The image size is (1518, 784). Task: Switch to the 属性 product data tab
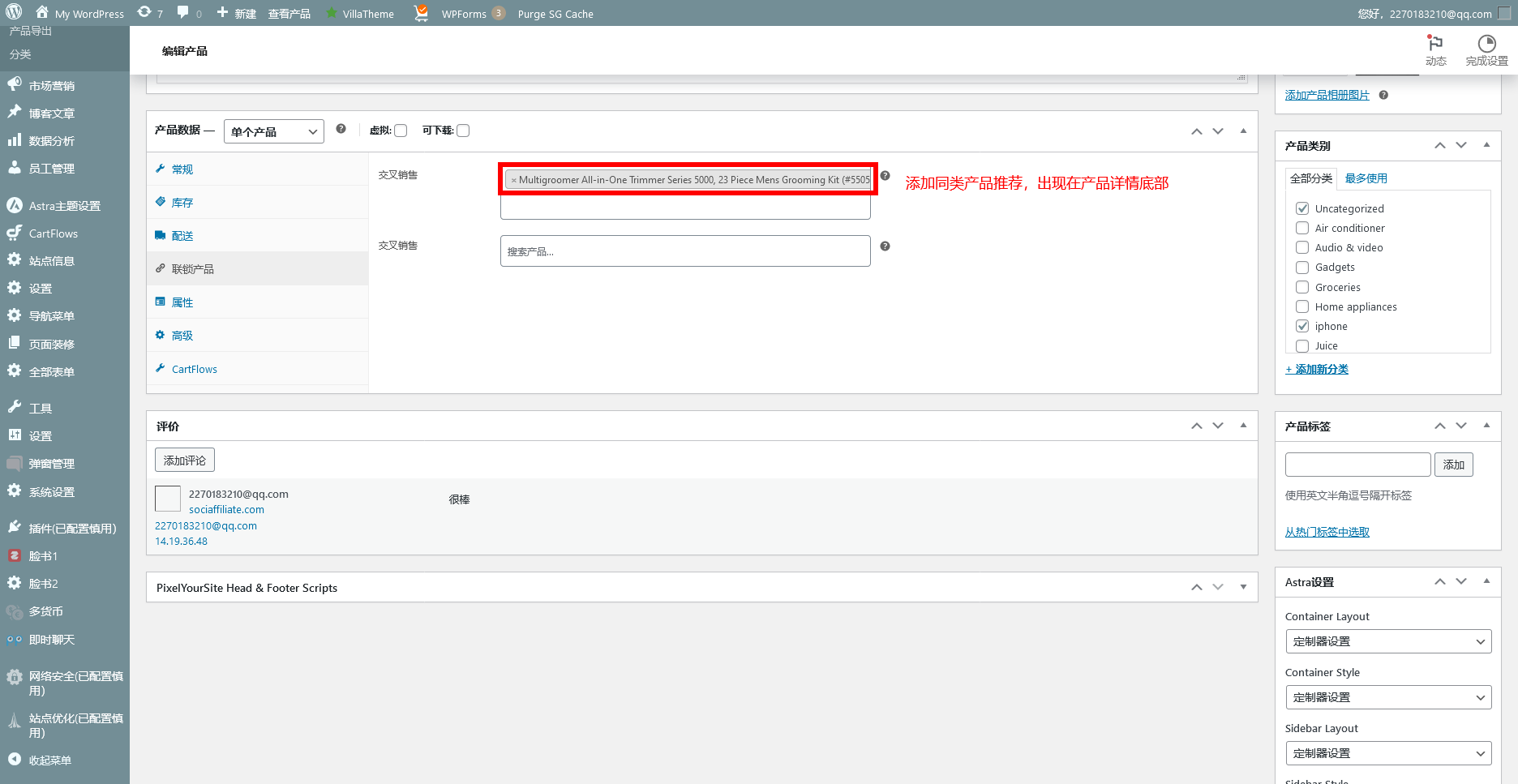click(258, 302)
